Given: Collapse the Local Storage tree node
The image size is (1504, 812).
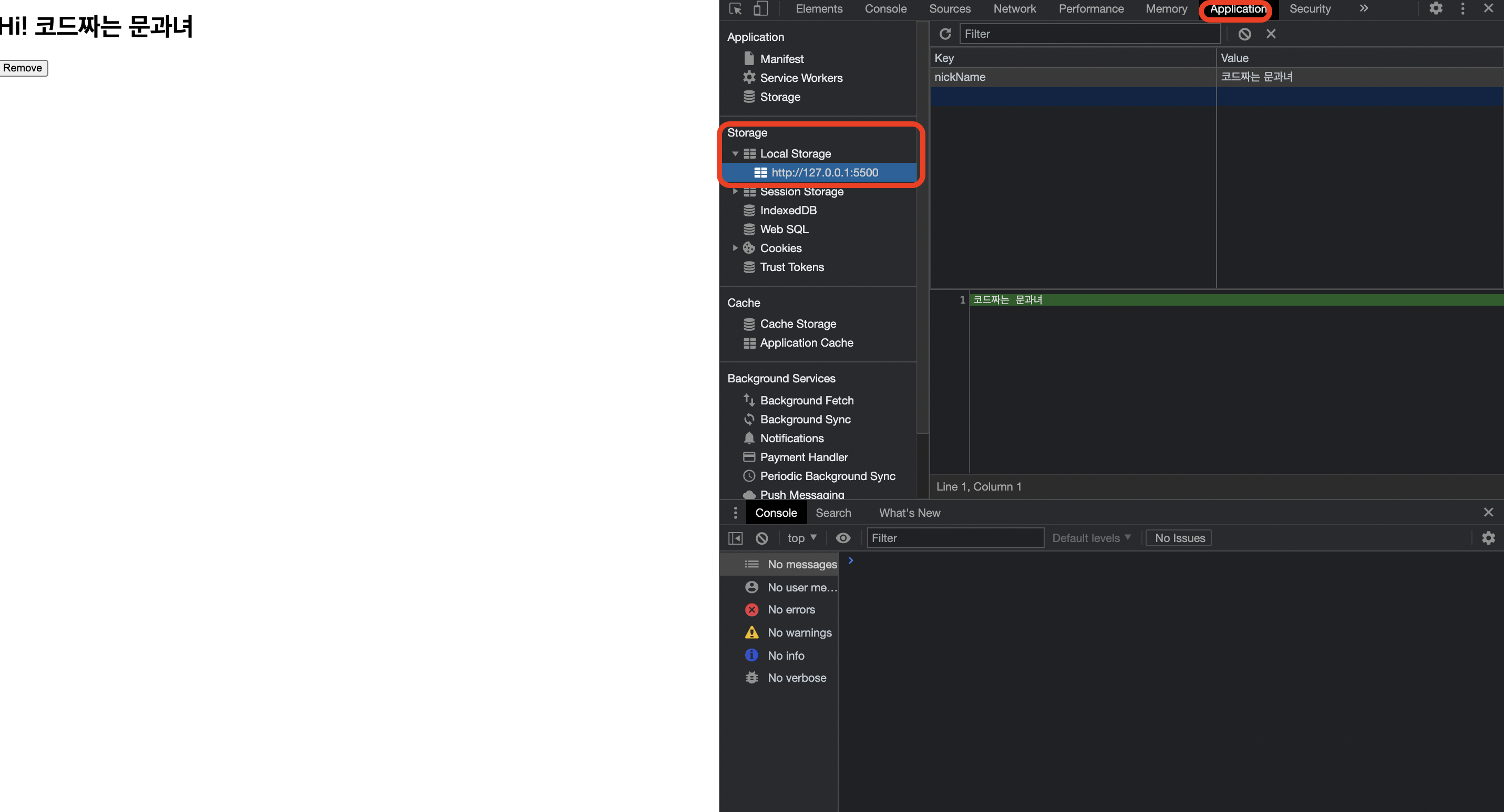Looking at the screenshot, I should tap(735, 154).
